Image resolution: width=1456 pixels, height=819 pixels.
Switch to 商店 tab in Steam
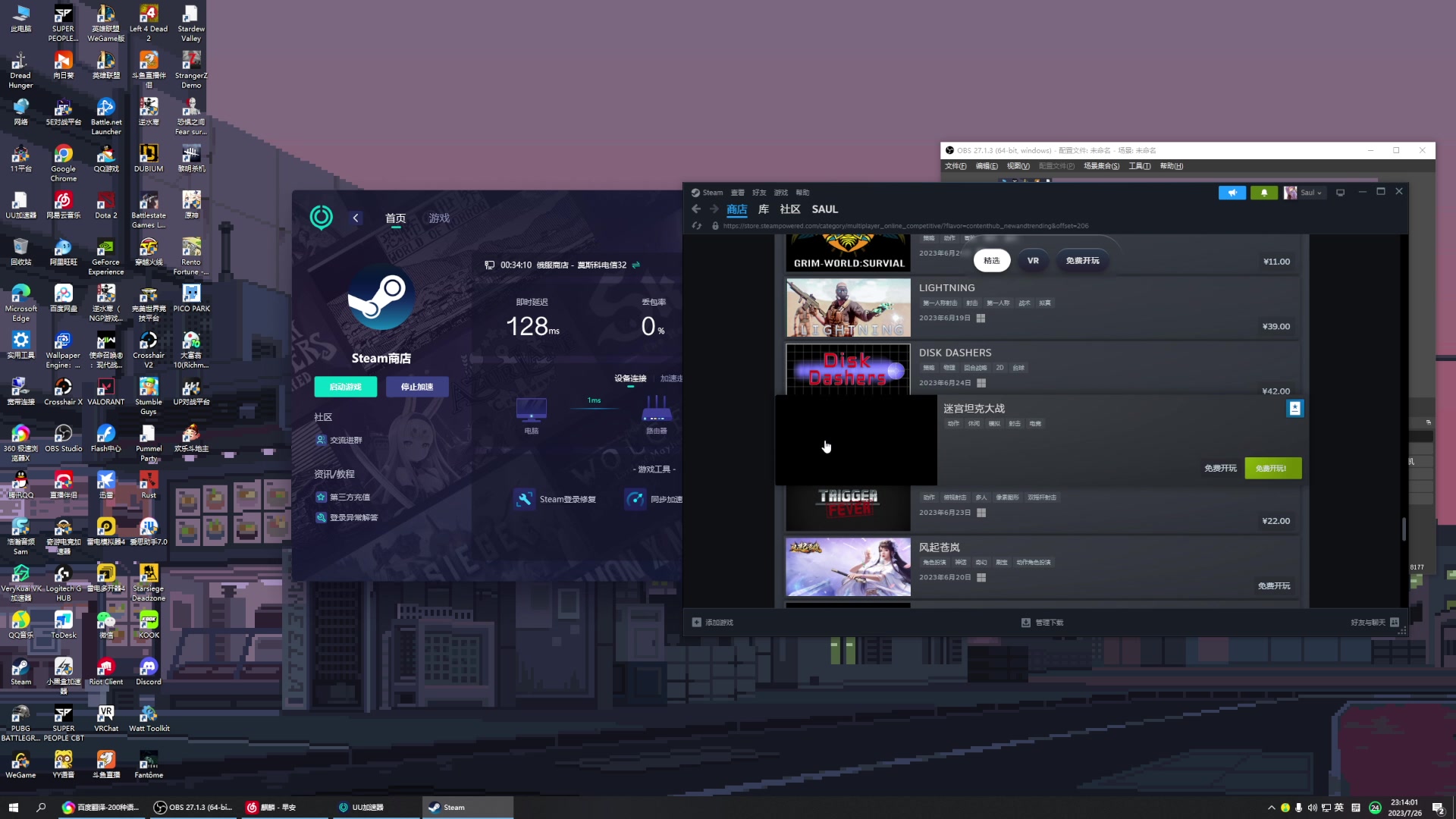737,209
